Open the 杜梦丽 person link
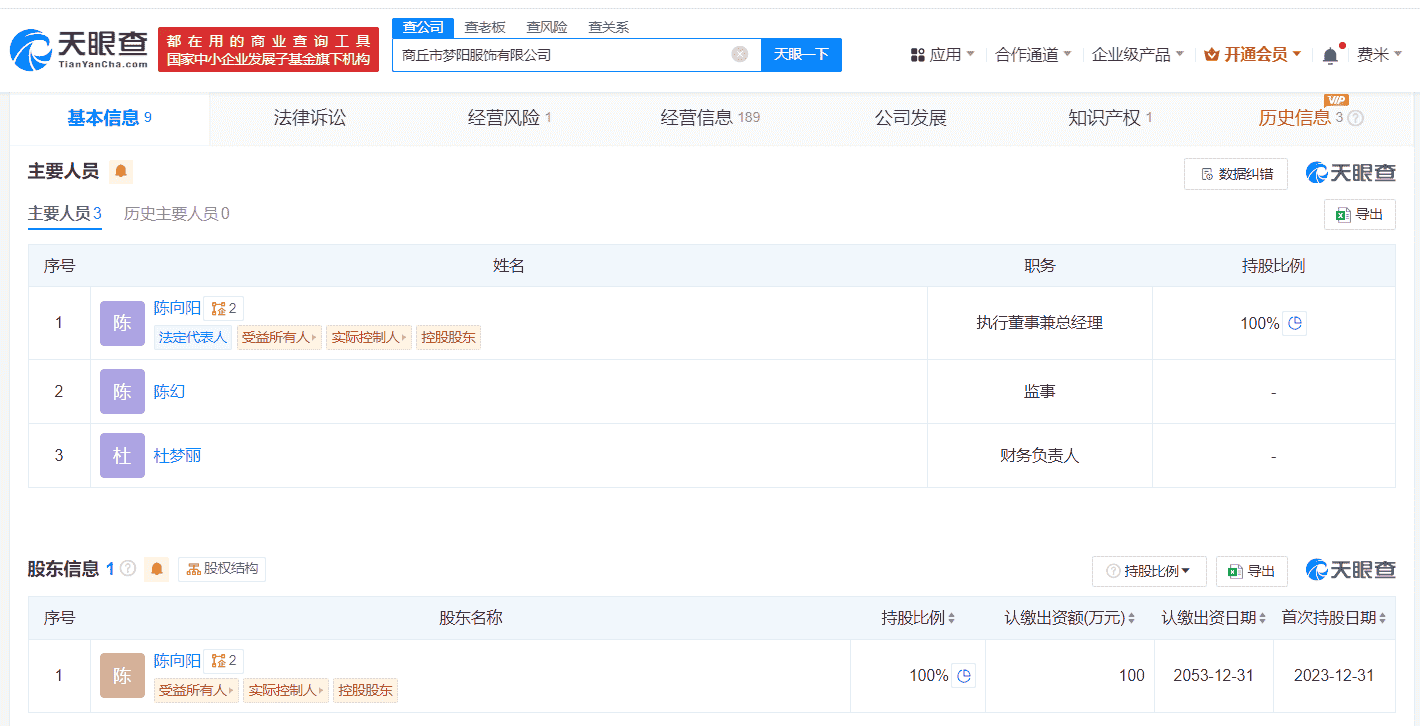Viewport: 1420px width, 726px height. tap(177, 455)
